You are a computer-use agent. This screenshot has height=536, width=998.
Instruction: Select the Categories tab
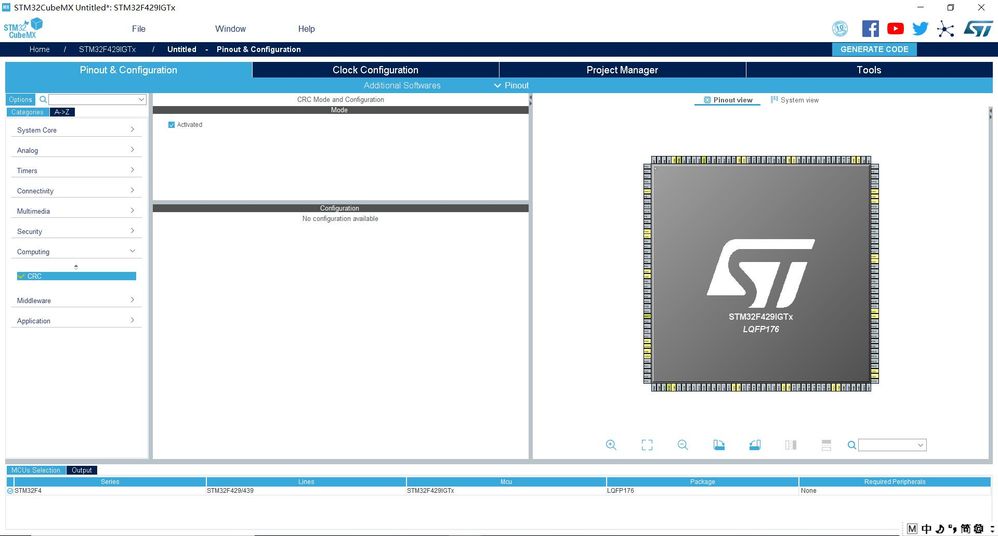tap(27, 112)
